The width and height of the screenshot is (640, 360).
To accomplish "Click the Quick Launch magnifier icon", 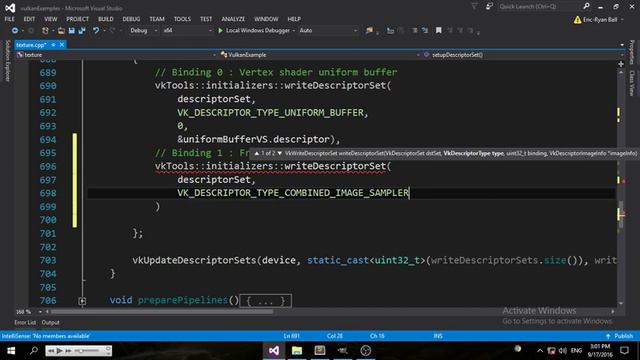I will point(587,6).
